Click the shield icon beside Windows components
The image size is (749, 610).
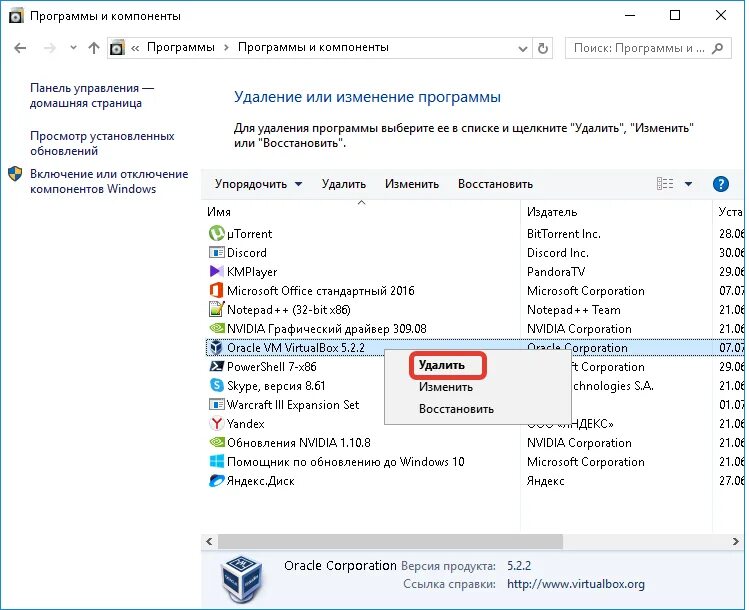coord(15,173)
